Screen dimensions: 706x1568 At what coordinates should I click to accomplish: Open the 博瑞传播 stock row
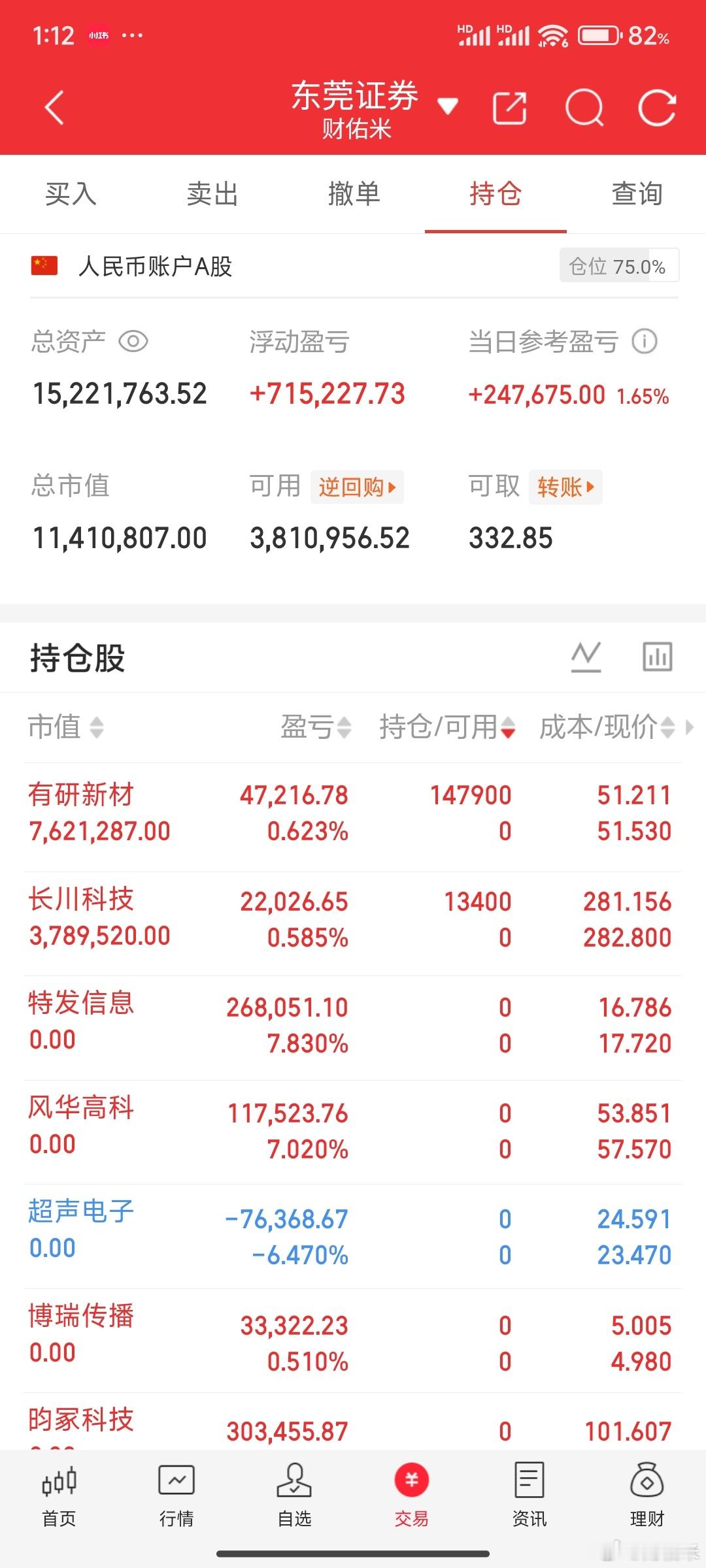[x=353, y=1341]
